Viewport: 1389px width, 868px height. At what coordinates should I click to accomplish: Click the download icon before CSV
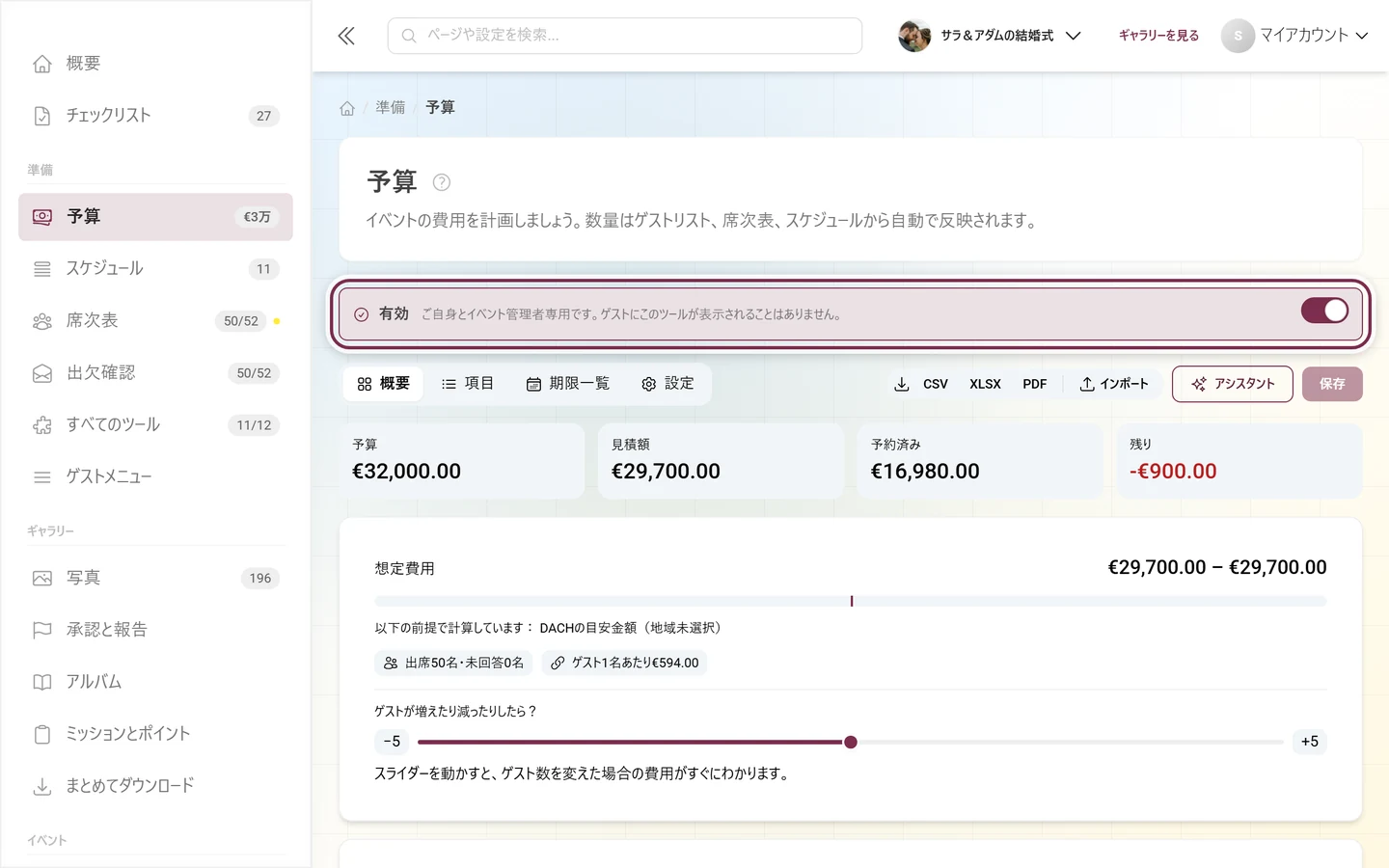[902, 384]
